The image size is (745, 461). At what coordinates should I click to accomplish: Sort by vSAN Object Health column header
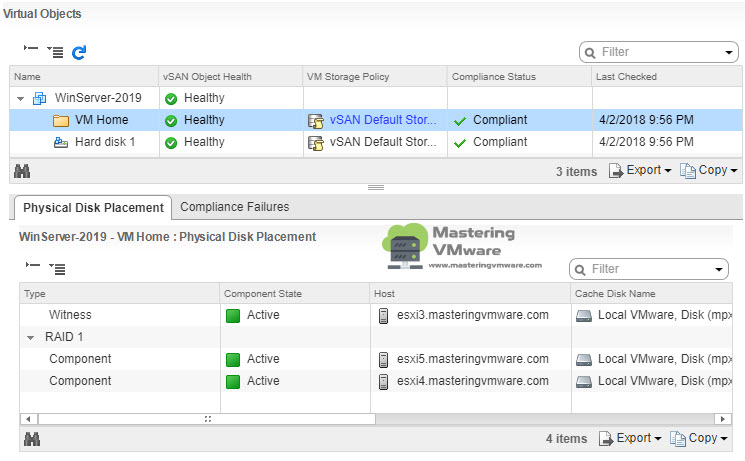pos(231,77)
